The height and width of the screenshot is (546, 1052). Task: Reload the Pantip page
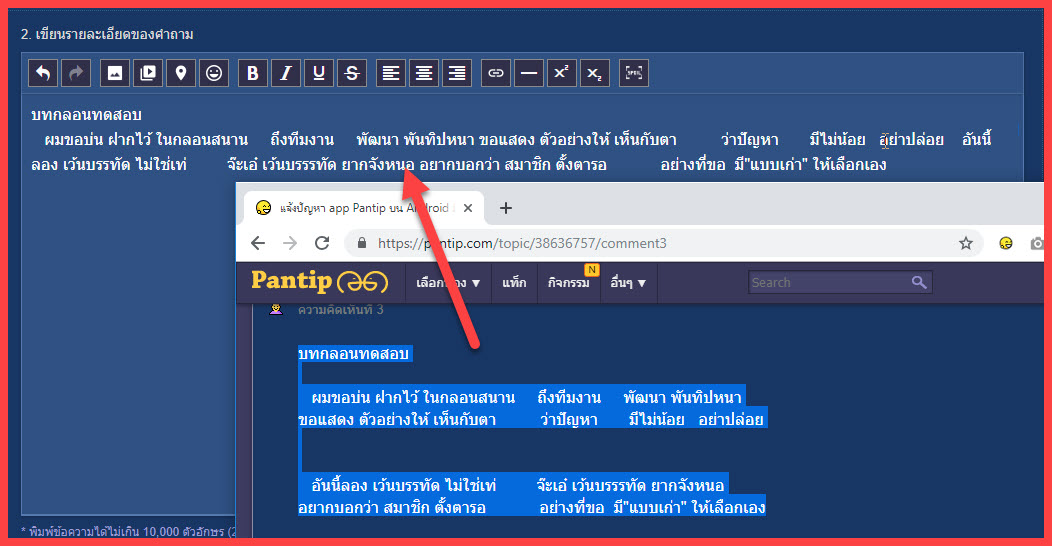point(322,243)
